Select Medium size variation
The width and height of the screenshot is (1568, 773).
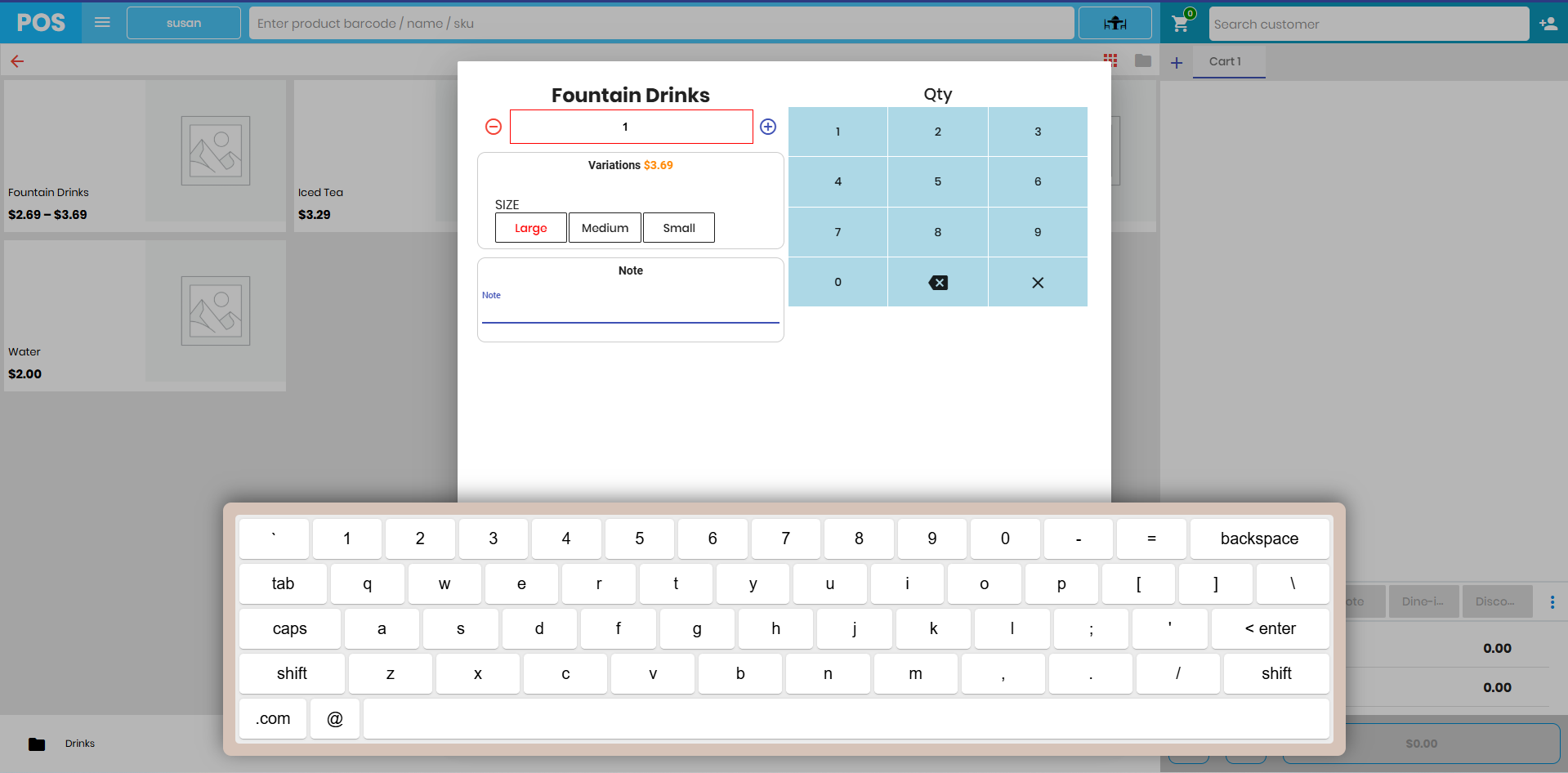(605, 228)
